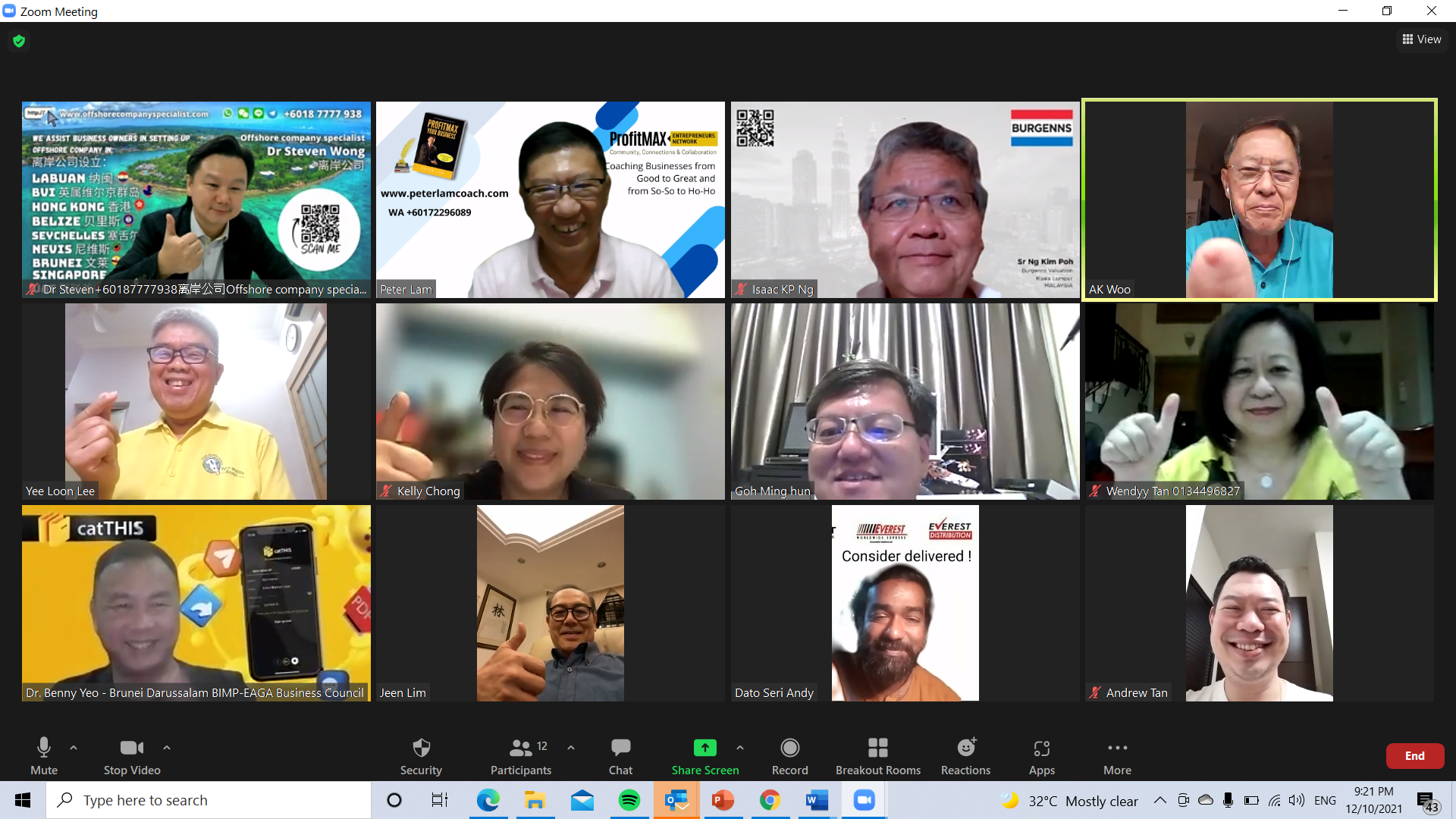Select AK Woo's video tile
The width and height of the screenshot is (1456, 819).
(1259, 200)
